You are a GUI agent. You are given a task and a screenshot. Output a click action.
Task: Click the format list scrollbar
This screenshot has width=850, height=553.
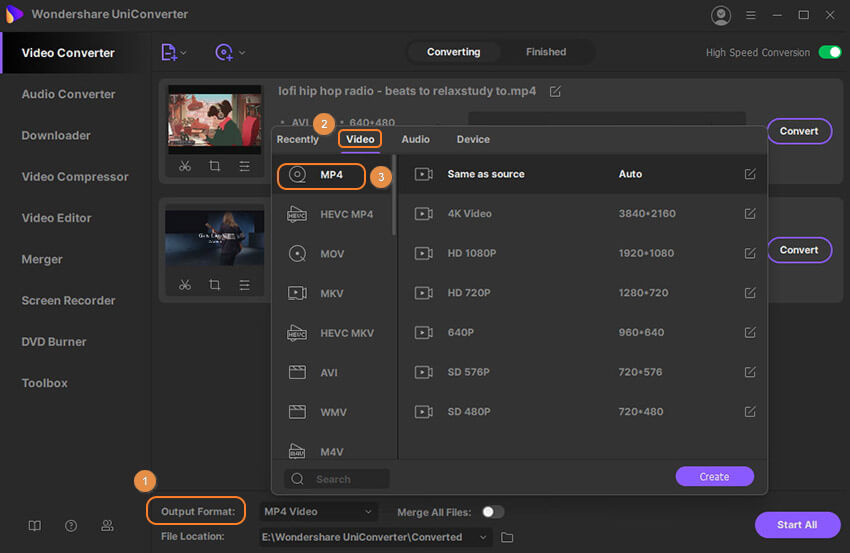tap(394, 195)
